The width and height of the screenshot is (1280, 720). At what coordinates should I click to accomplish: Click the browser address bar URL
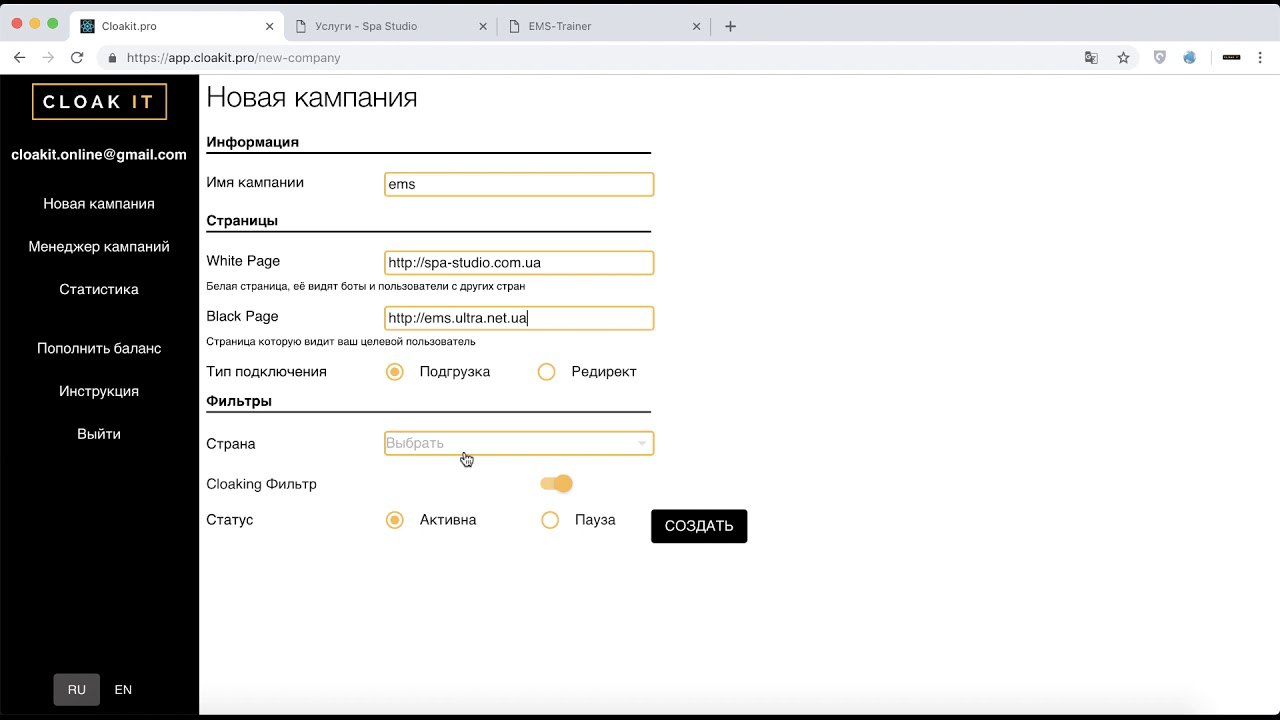click(x=234, y=58)
